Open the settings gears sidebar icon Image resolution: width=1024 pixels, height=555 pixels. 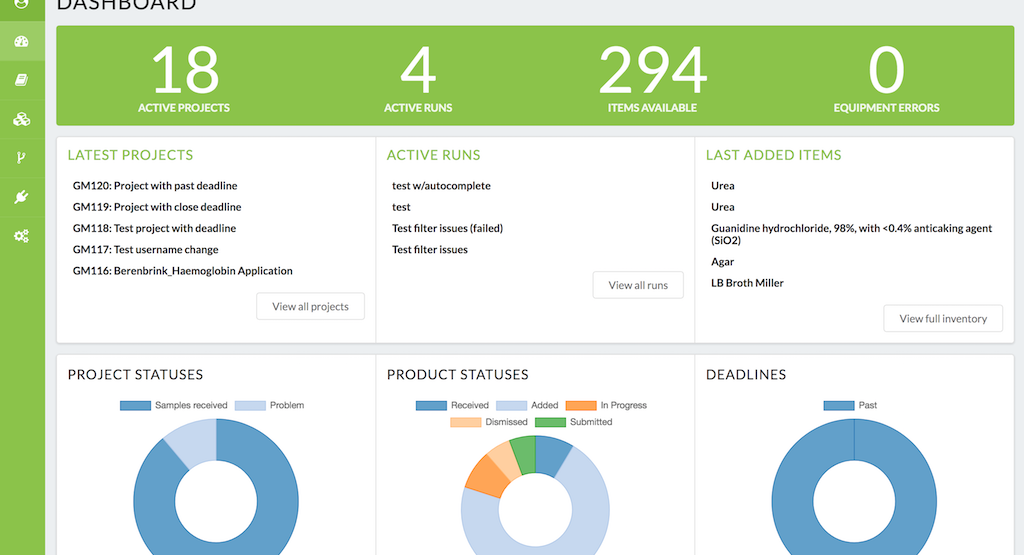point(21,236)
